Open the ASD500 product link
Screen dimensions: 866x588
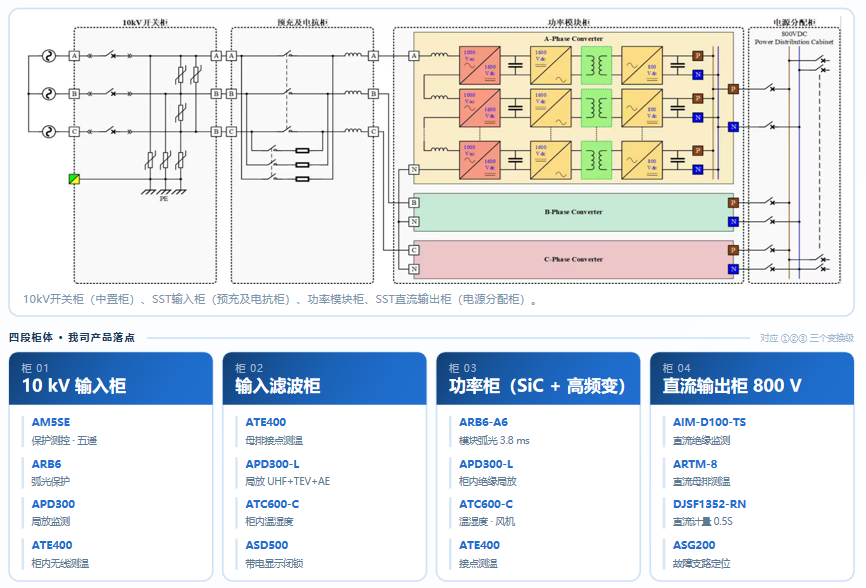[x=267, y=545]
